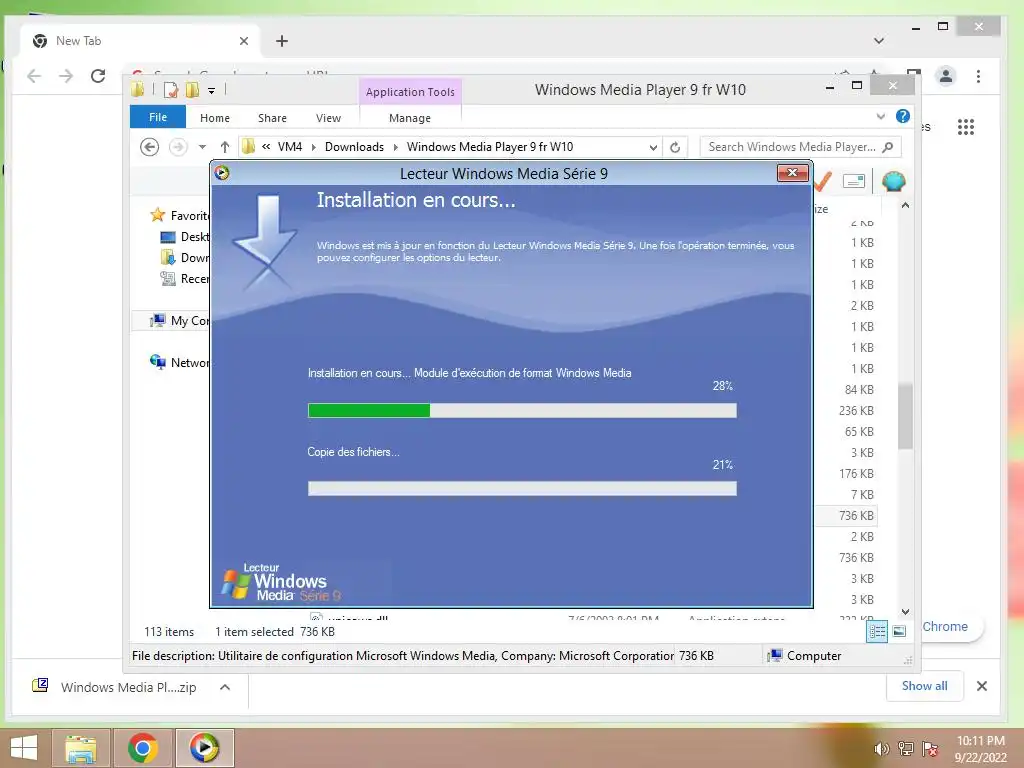Click the 176 KB size cell
Image resolution: width=1024 pixels, height=768 pixels.
[x=856, y=473]
